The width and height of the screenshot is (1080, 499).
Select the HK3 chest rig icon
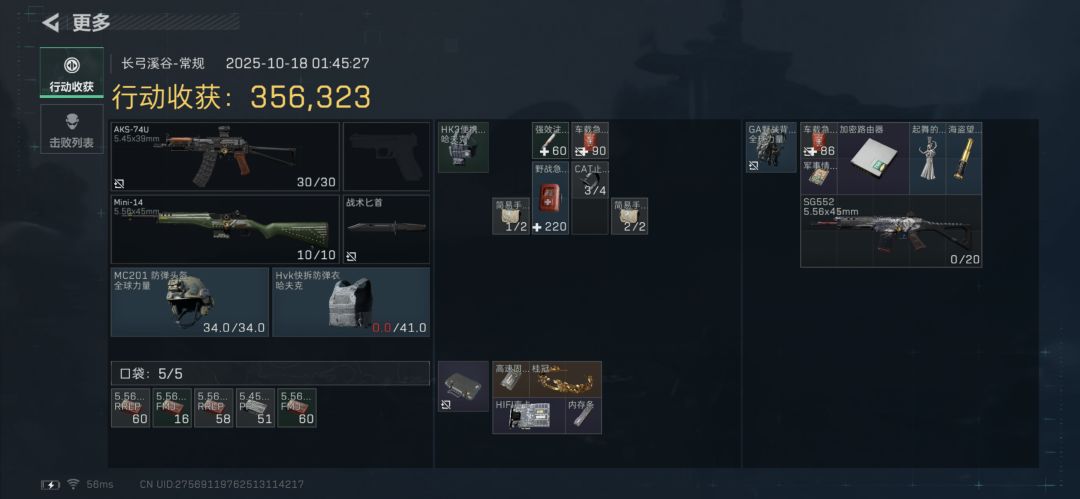[464, 147]
